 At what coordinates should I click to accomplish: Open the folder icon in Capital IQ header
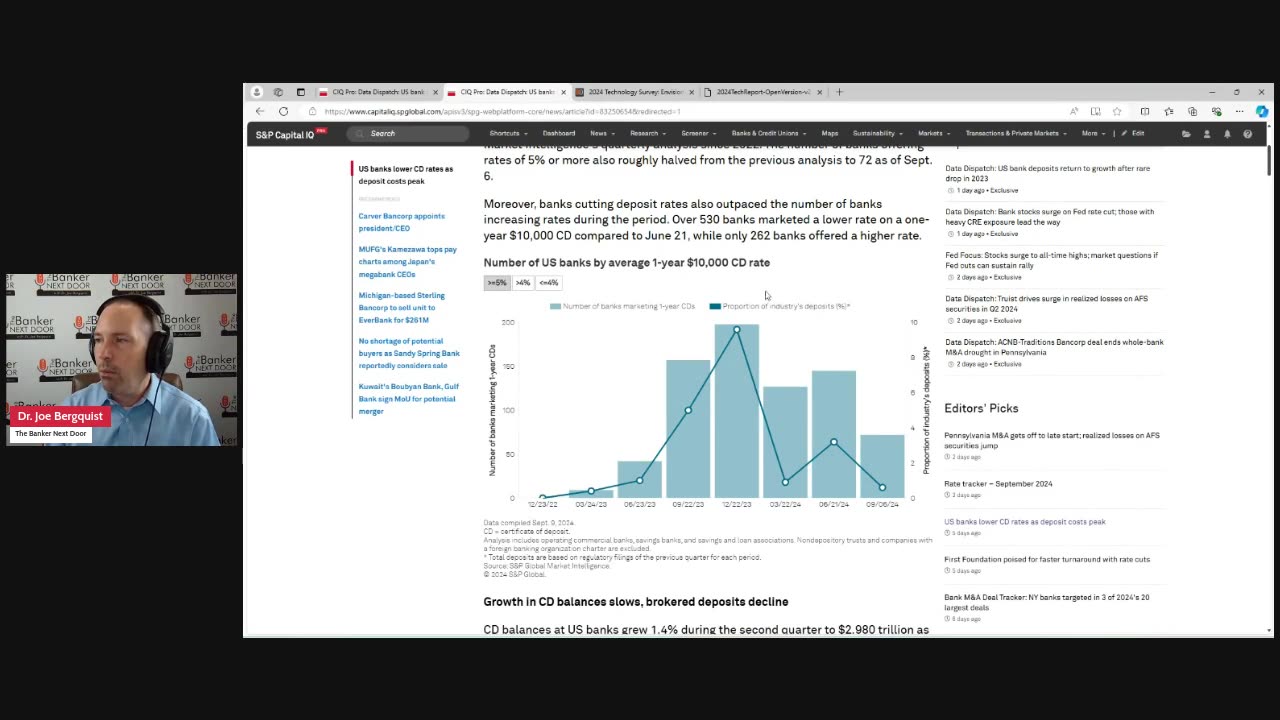(x=1186, y=133)
